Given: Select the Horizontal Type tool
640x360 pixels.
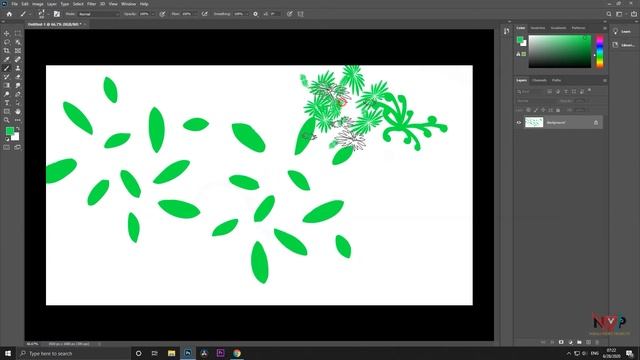Looking at the screenshot, I should pos(7,103).
